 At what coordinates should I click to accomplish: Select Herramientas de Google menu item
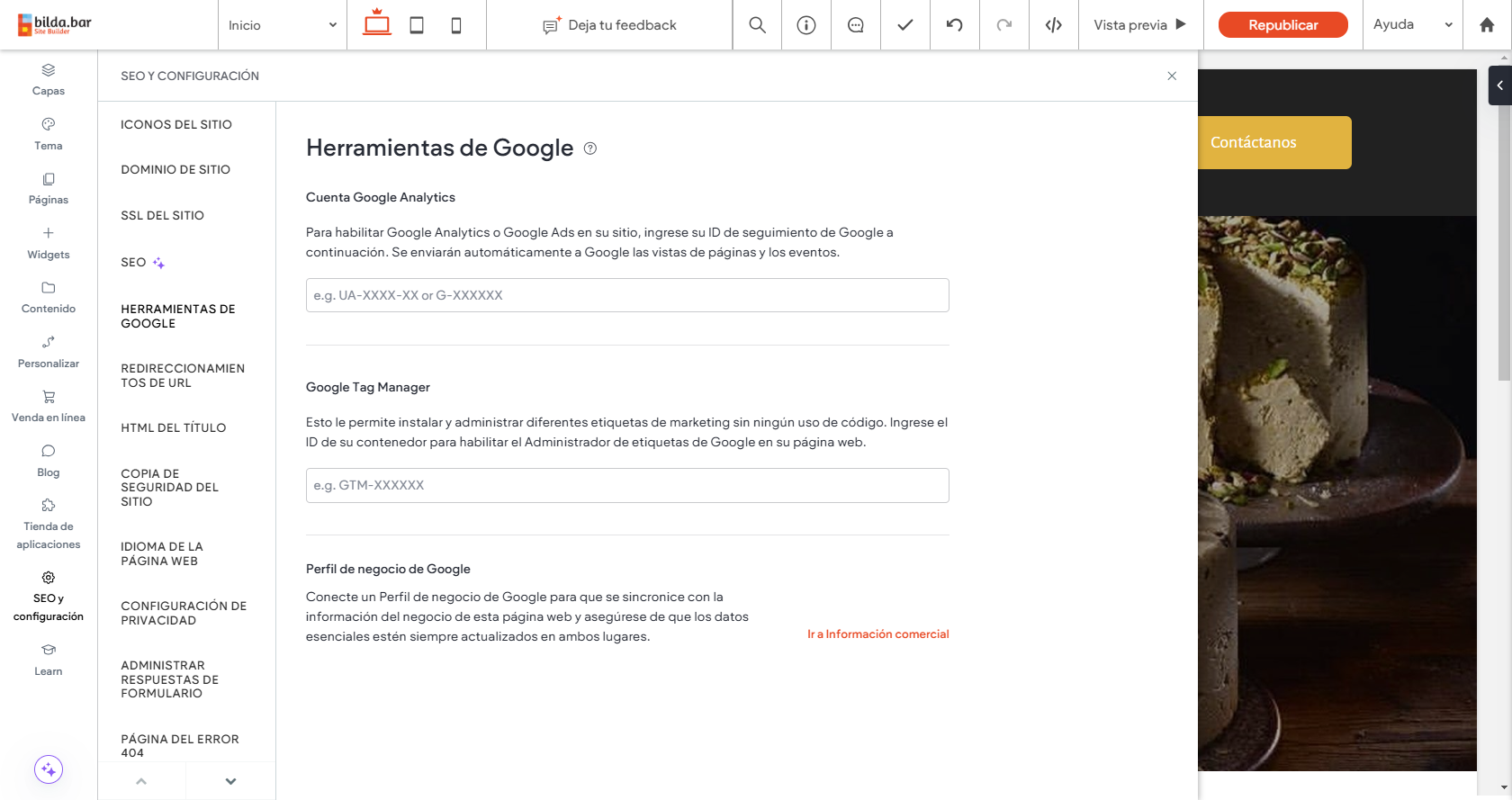[178, 316]
